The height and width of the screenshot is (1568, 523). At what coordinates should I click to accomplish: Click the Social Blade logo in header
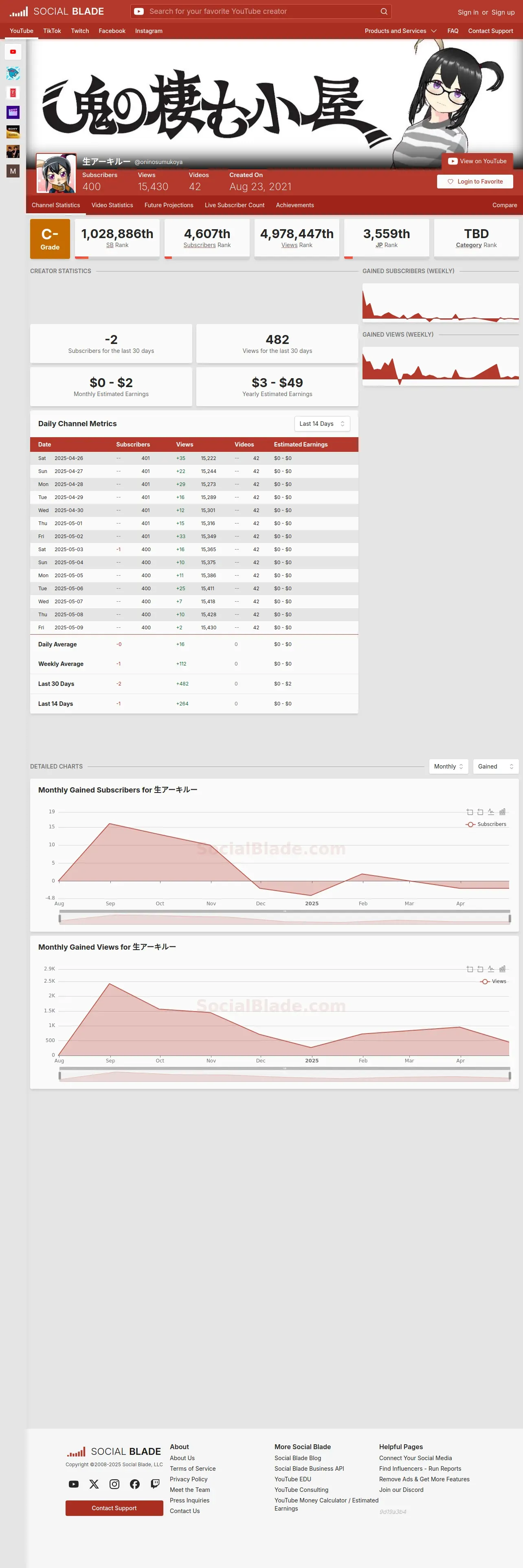[57, 11]
